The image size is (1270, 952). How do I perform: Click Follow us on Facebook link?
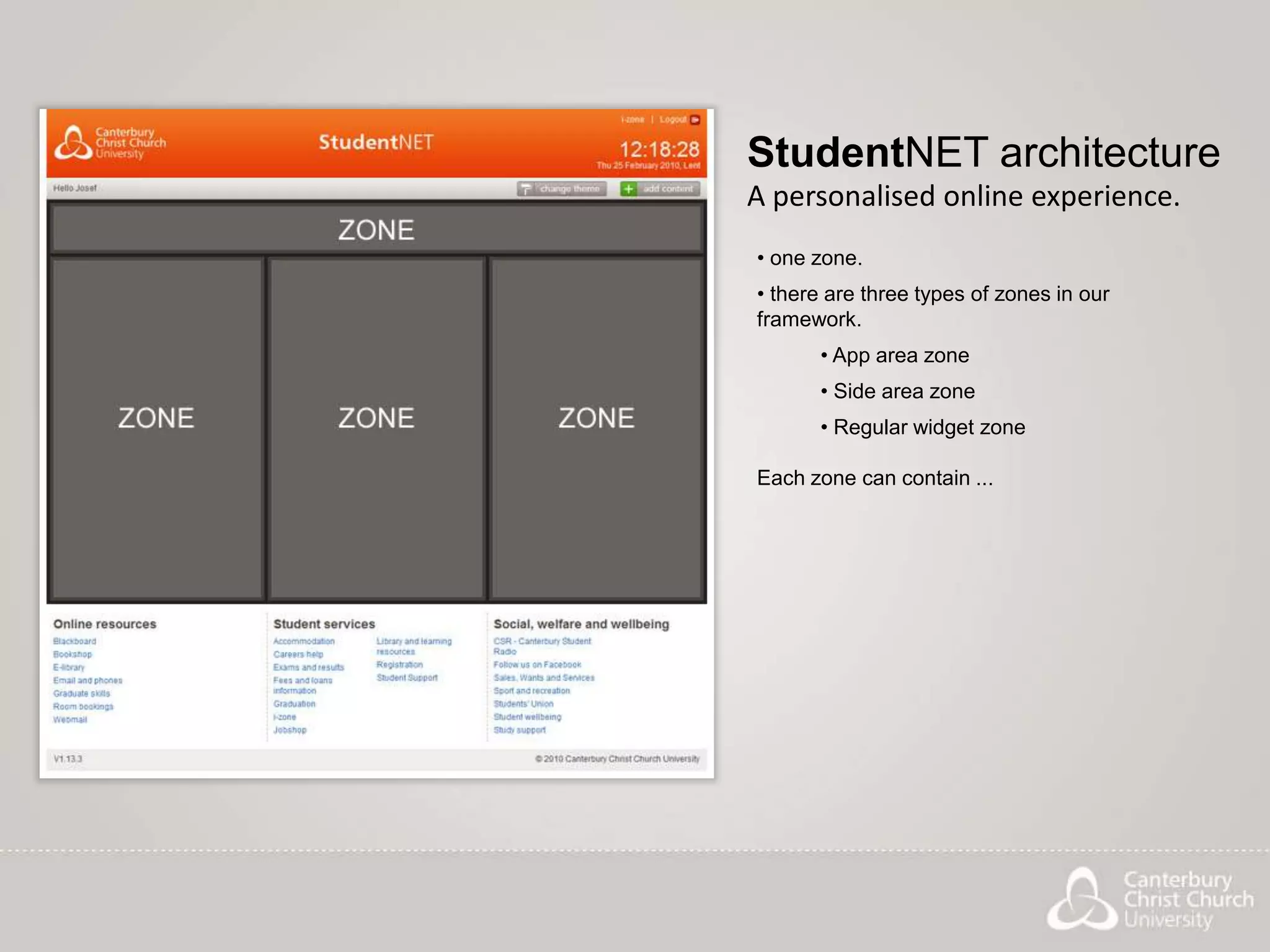coord(537,665)
